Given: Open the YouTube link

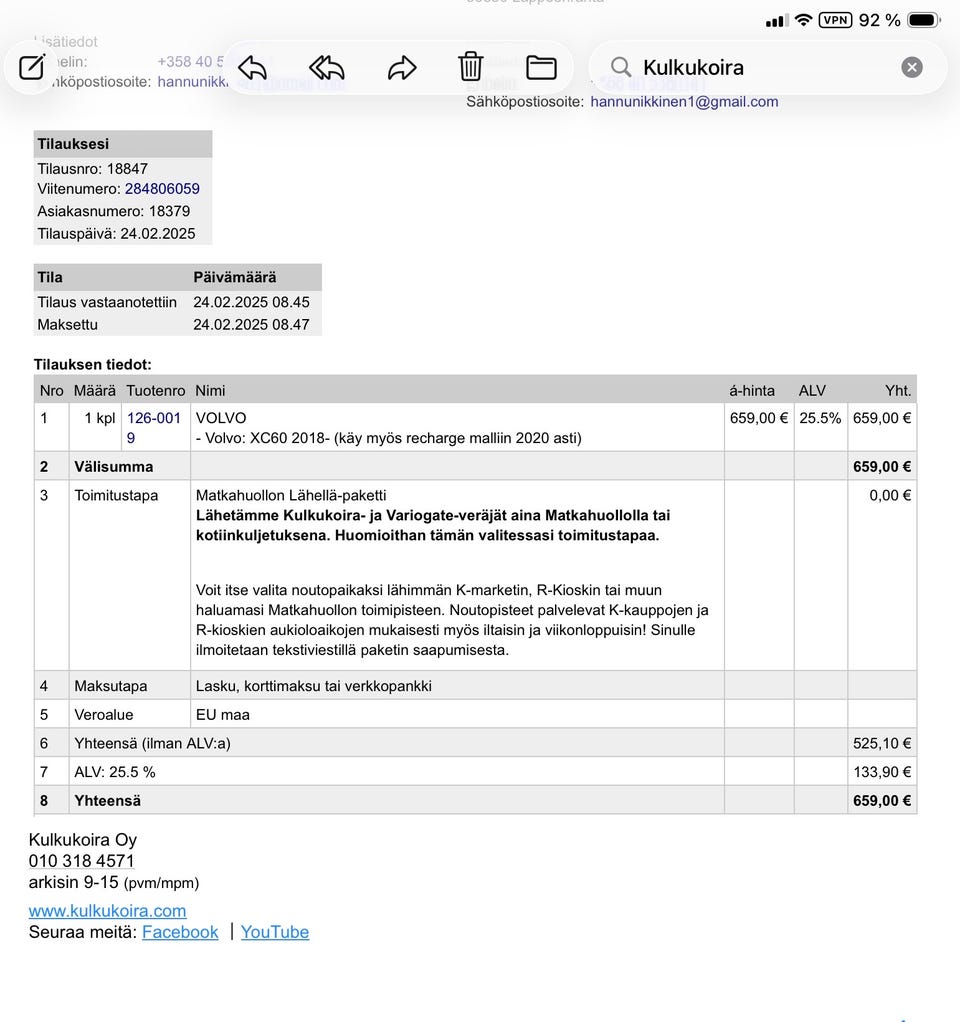Looking at the screenshot, I should (x=275, y=932).
